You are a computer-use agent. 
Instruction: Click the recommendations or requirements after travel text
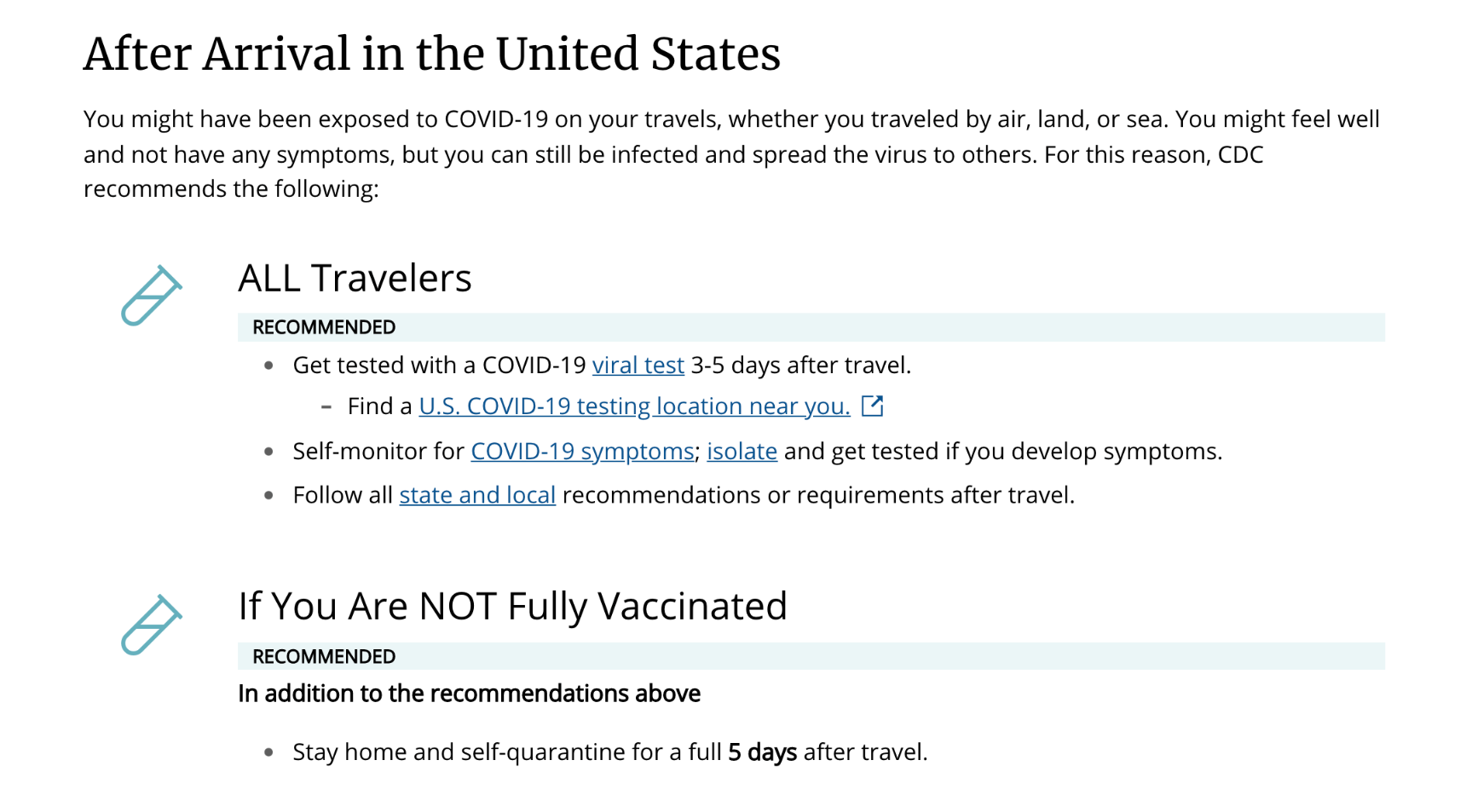818,495
